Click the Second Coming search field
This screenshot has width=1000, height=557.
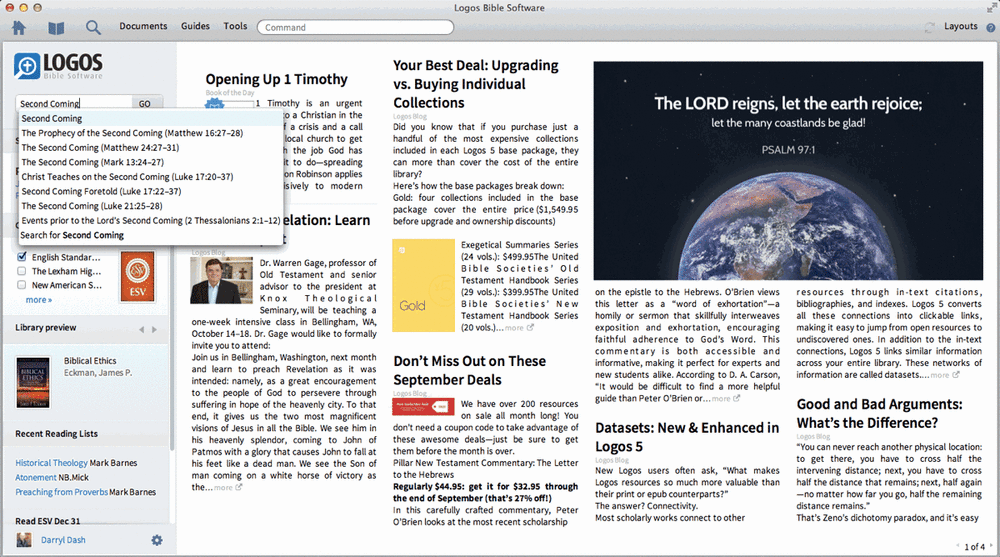[x=74, y=103]
